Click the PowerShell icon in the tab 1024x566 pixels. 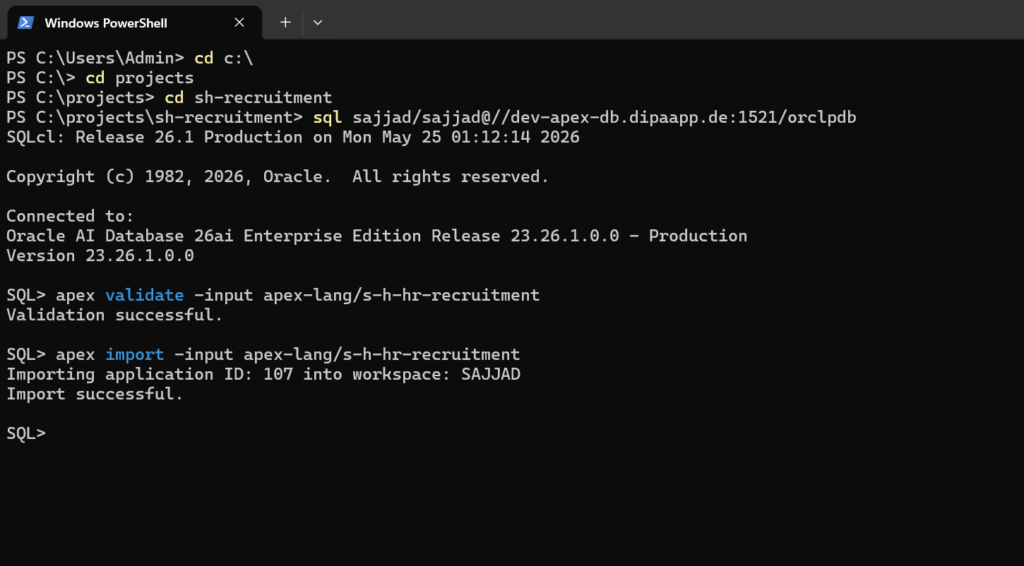pos(25,23)
